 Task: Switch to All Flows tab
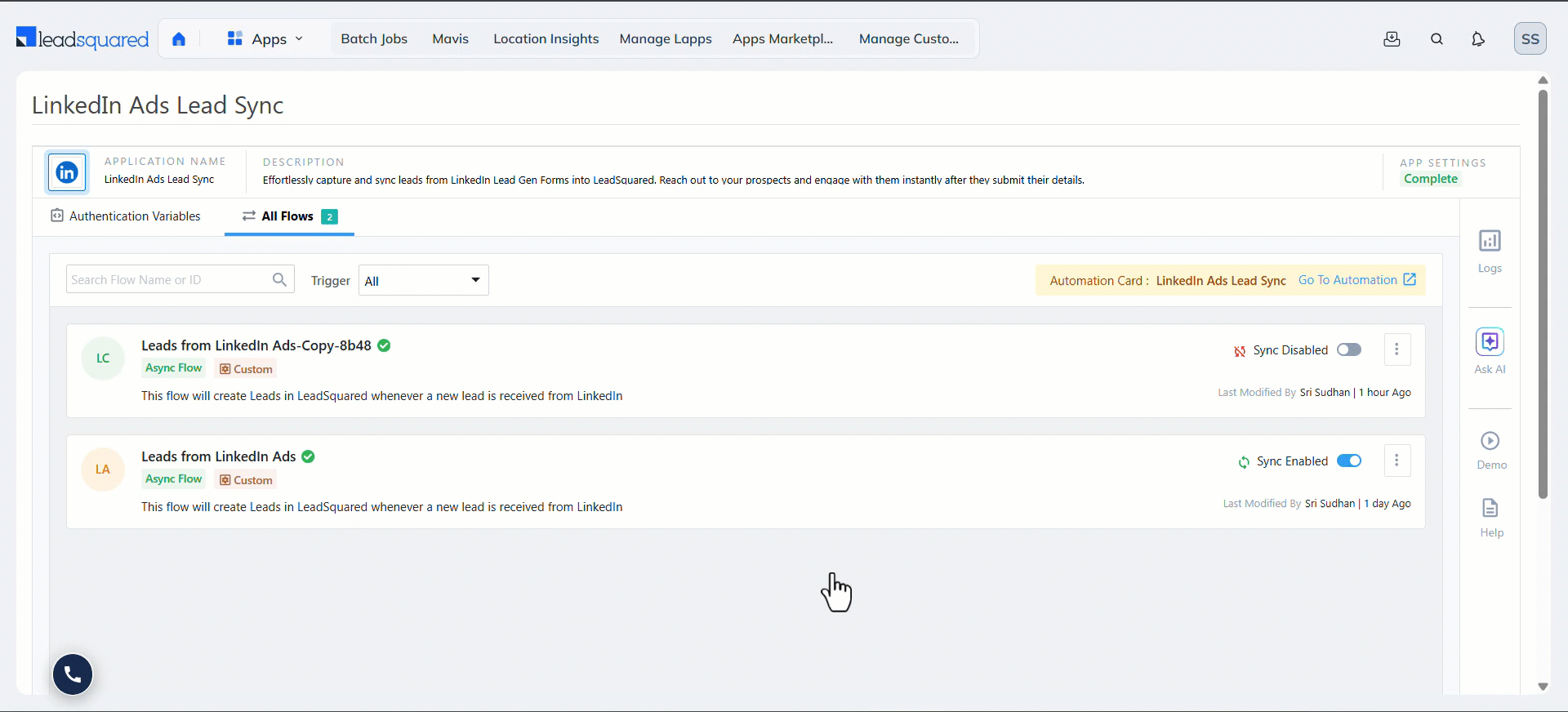[x=289, y=216]
